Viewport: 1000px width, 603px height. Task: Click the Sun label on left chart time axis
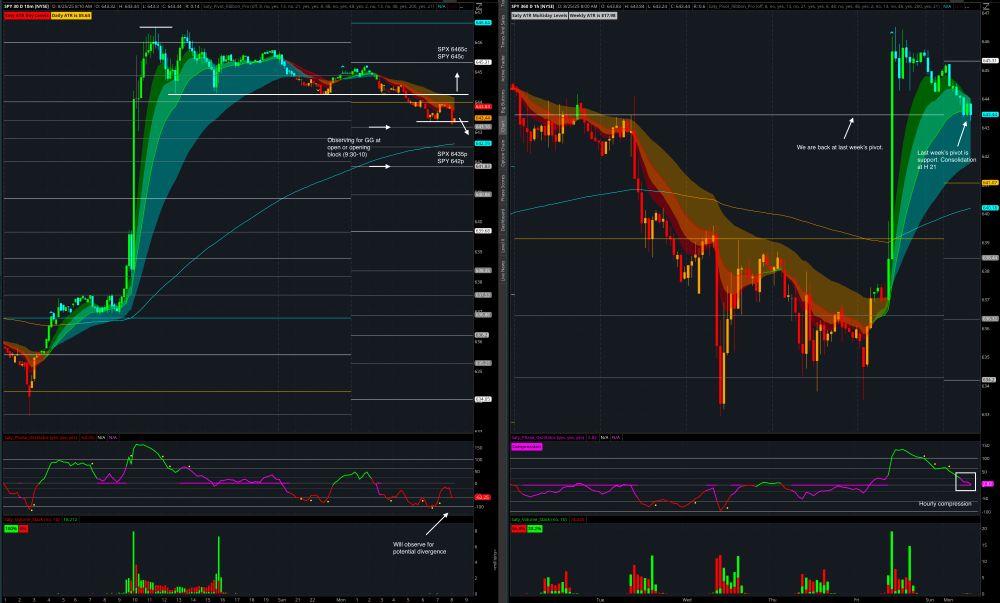pos(282,599)
